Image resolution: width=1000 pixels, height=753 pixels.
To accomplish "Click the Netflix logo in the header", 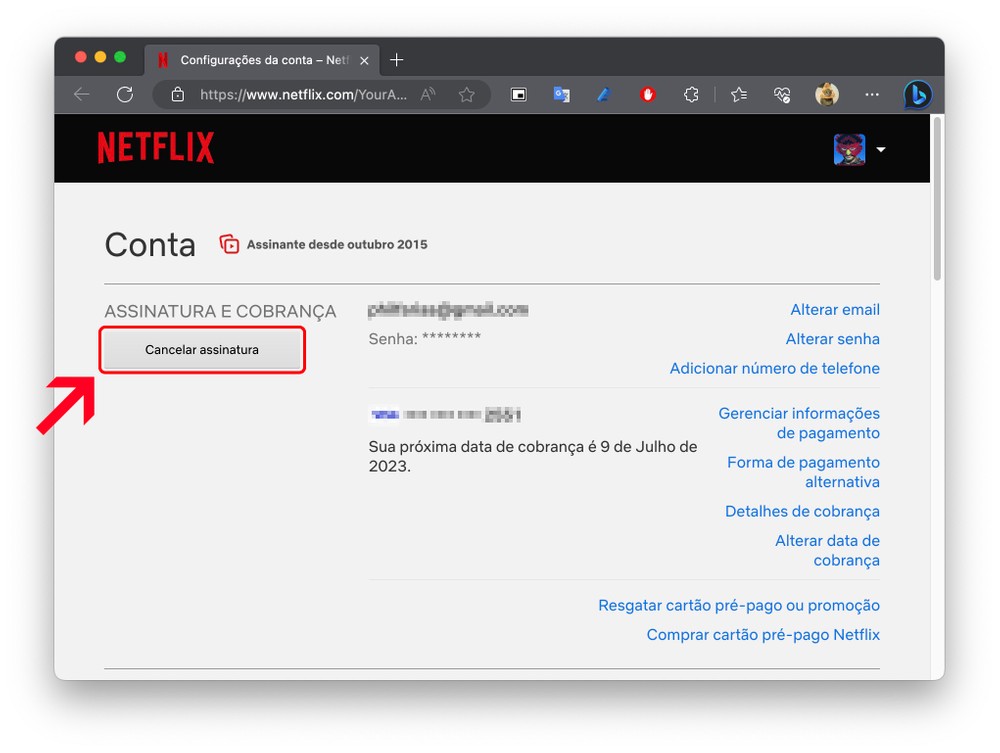I will (156, 148).
